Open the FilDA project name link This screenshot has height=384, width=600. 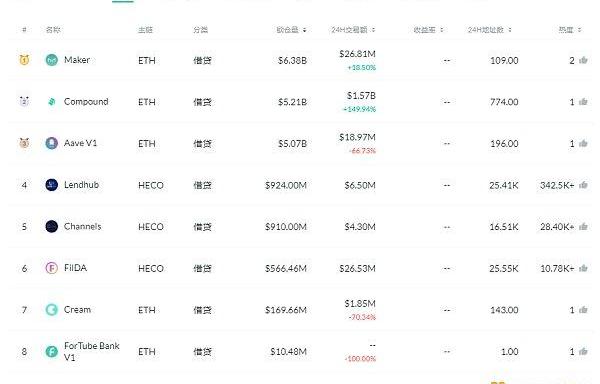pos(75,268)
